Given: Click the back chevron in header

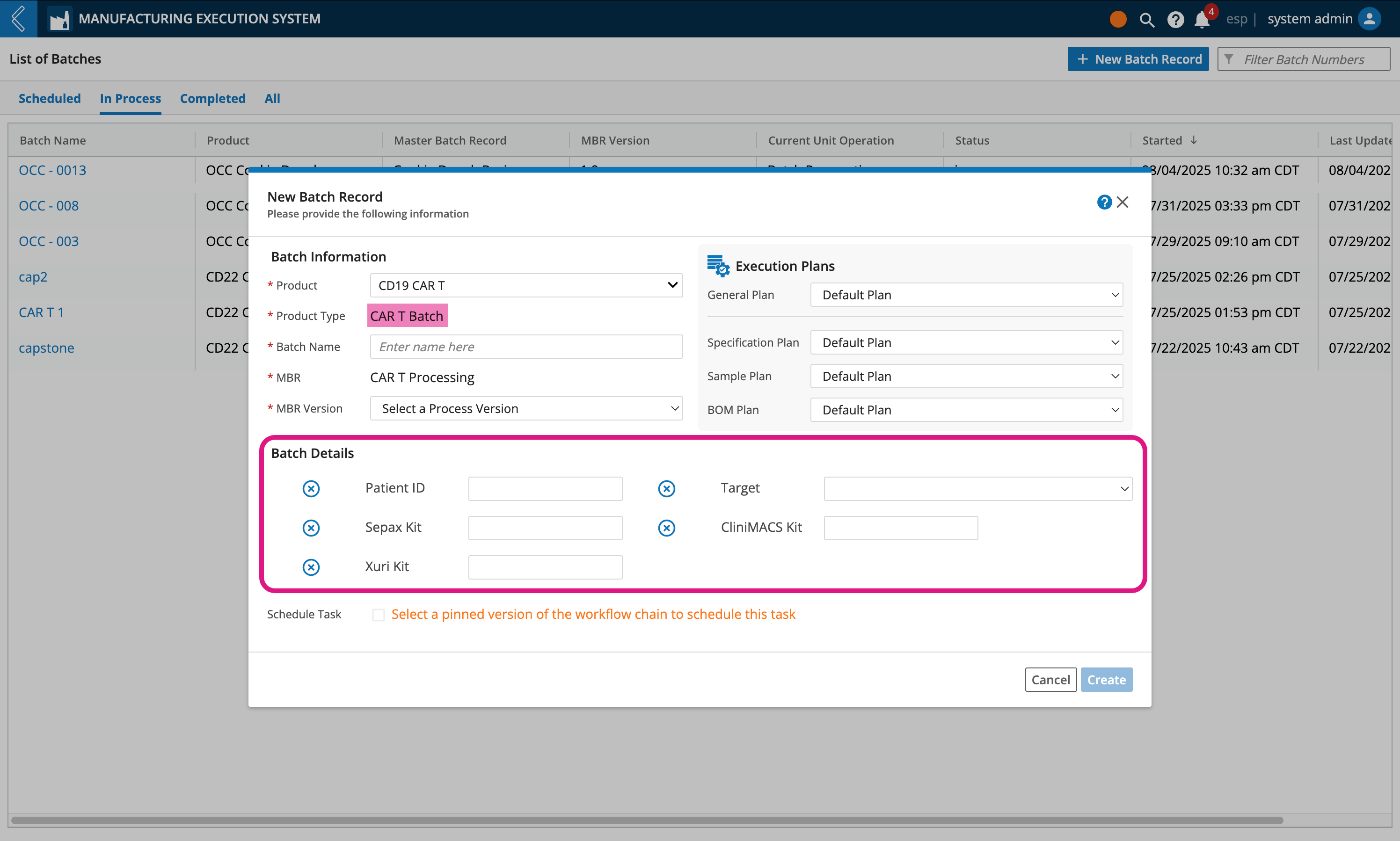Looking at the screenshot, I should tap(18, 19).
